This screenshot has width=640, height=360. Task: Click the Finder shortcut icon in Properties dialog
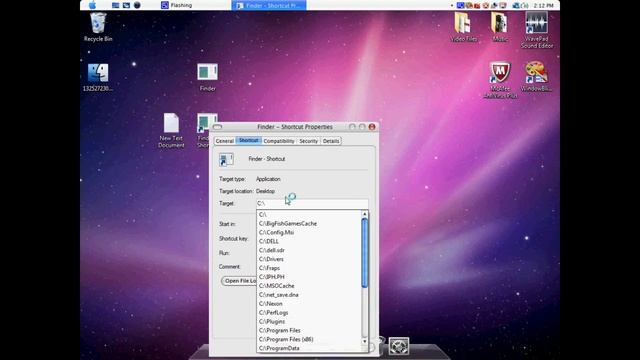click(226, 159)
